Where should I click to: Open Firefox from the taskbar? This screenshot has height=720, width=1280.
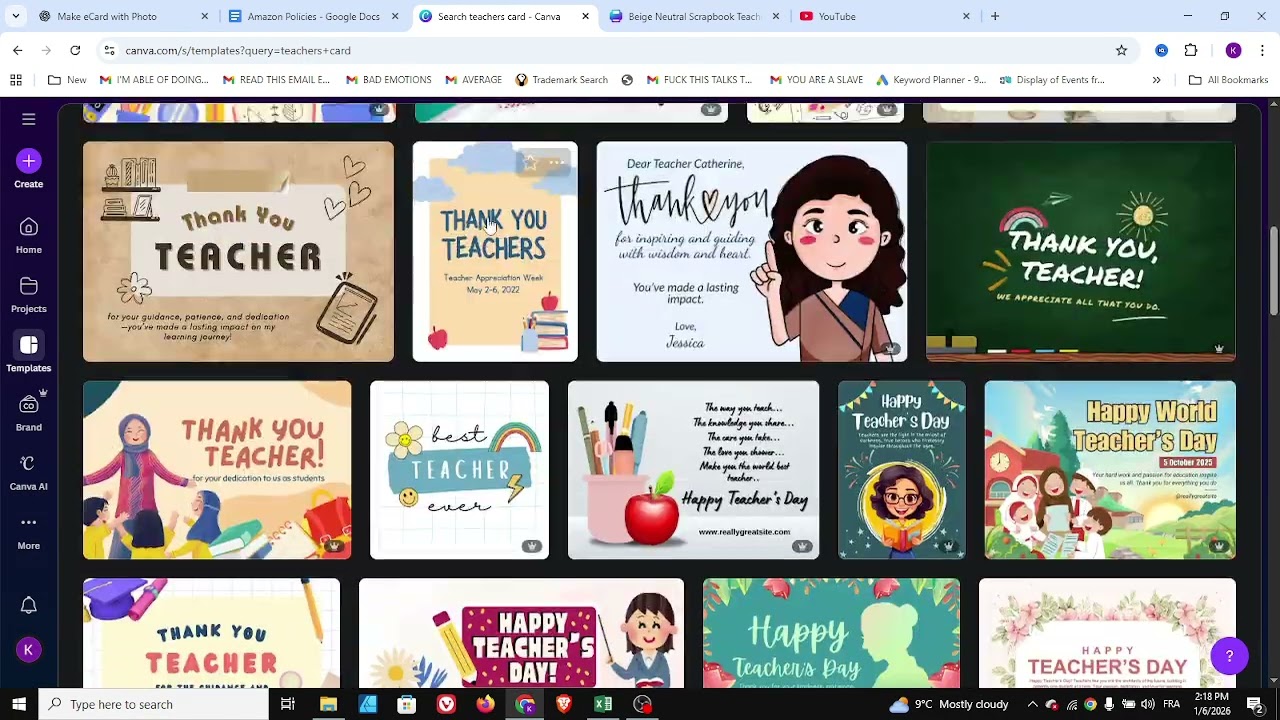click(485, 704)
